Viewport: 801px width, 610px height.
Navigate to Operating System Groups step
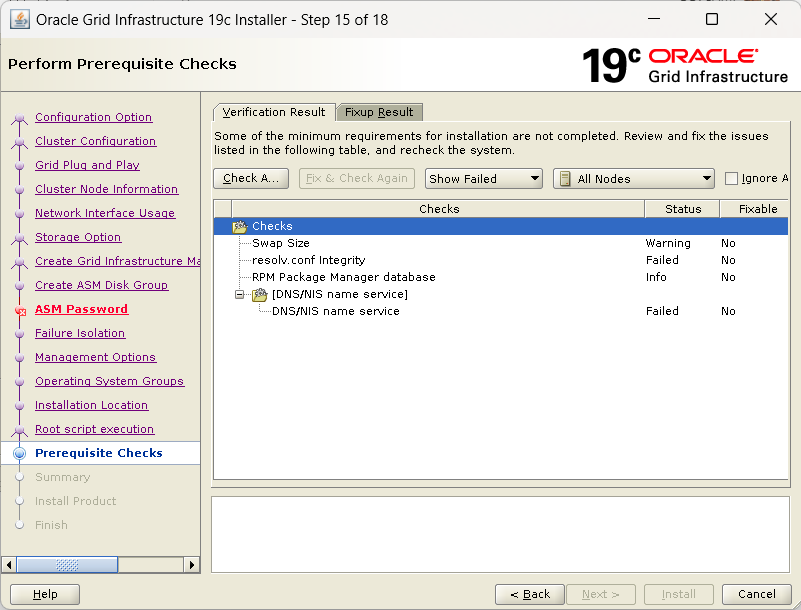click(109, 381)
